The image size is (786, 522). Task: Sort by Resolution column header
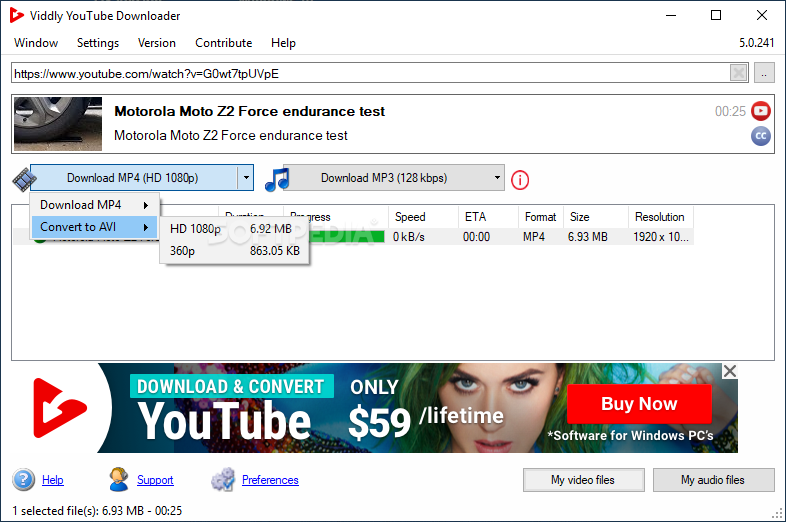[x=661, y=217]
